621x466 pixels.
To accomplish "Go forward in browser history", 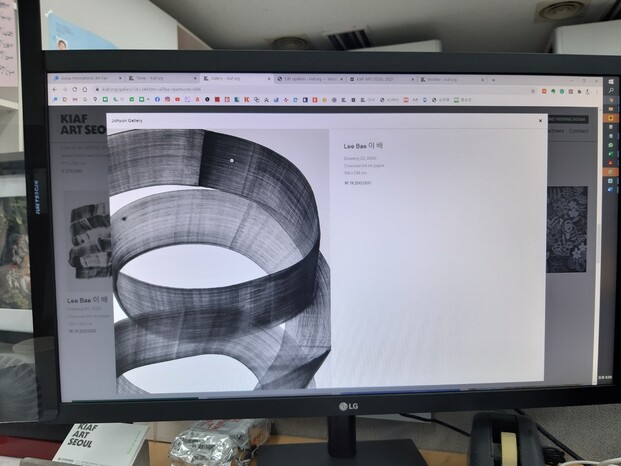I will click(65, 89).
